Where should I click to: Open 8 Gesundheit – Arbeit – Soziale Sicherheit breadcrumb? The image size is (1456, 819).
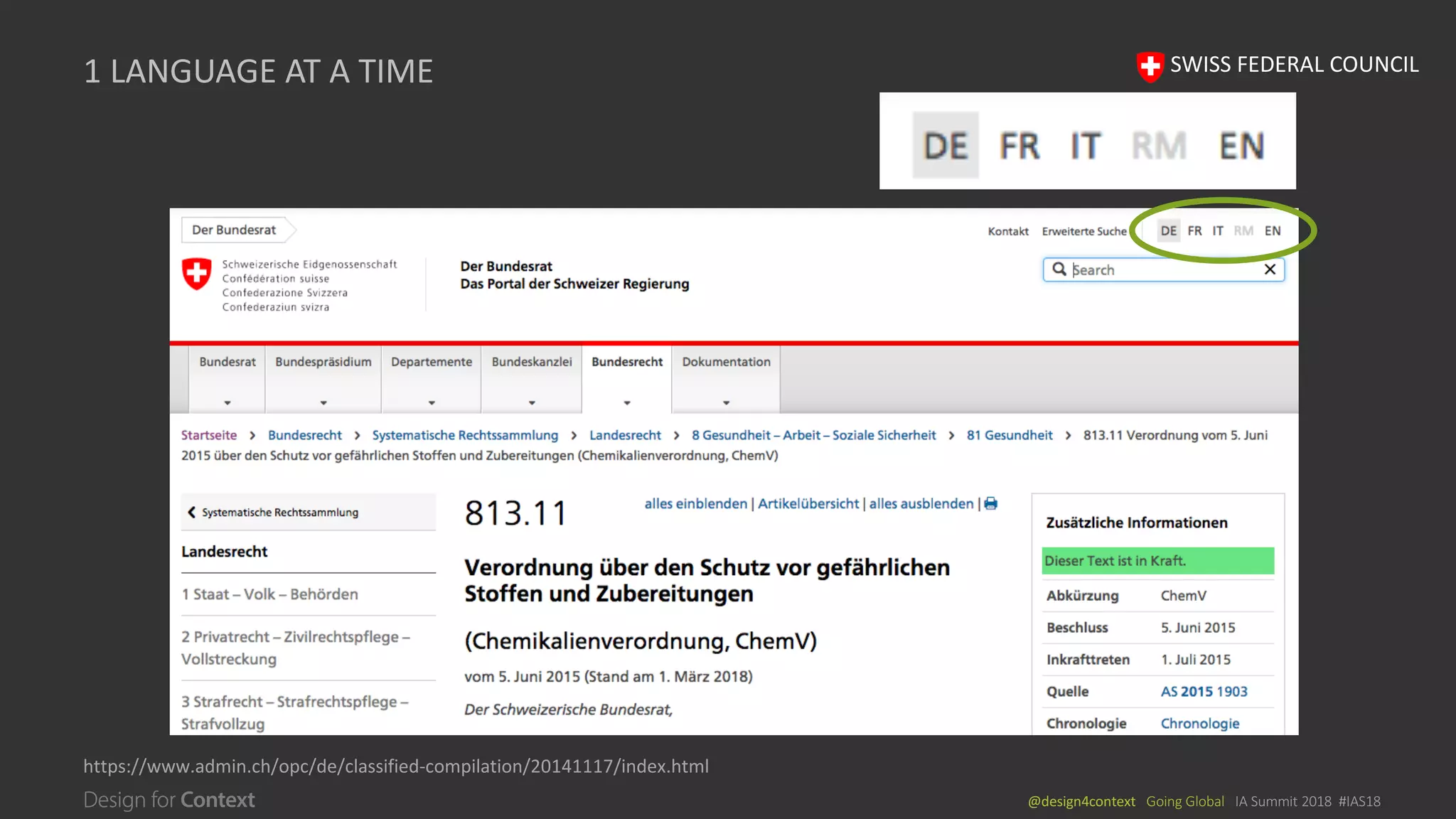(813, 435)
